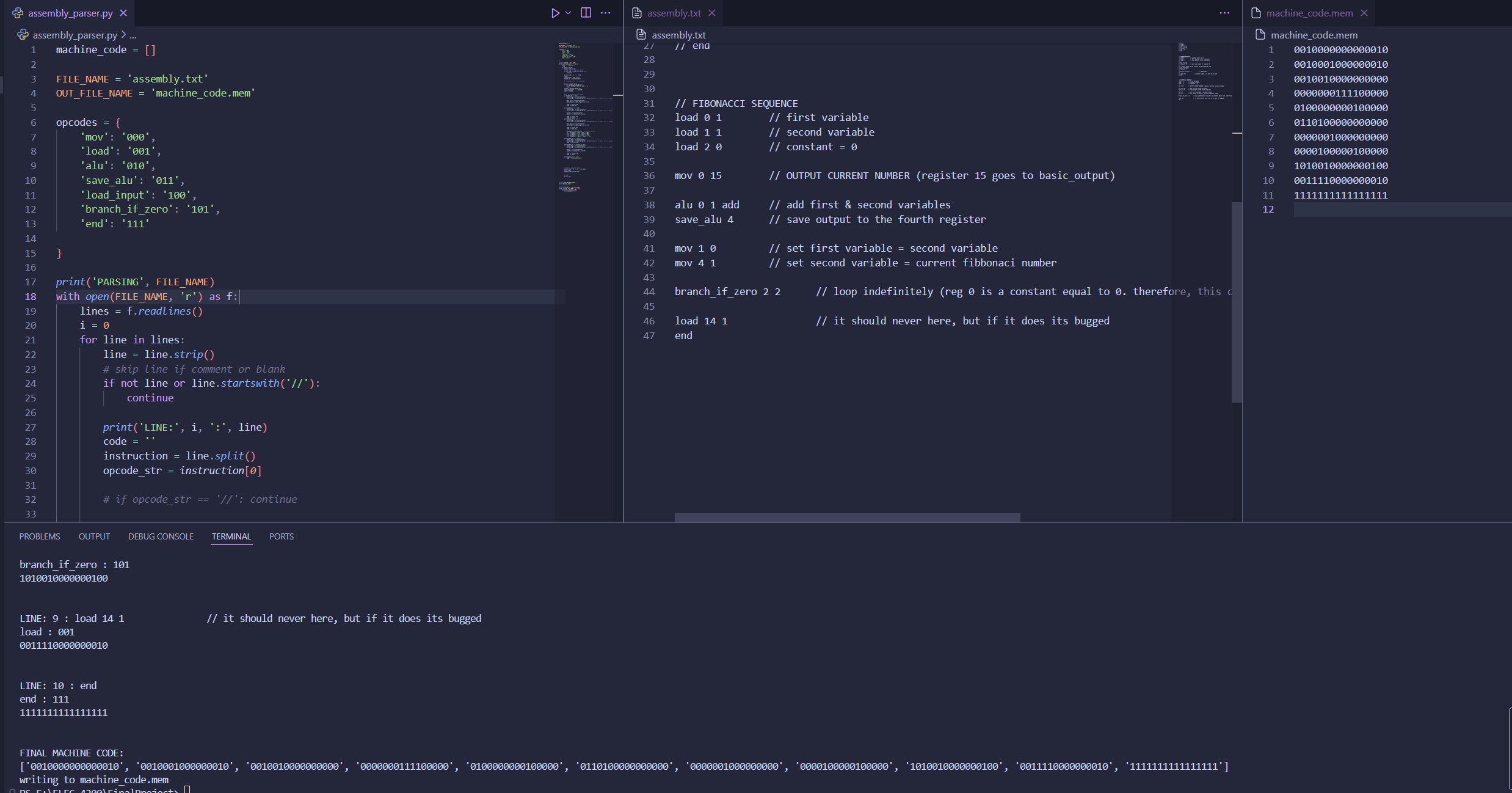The width and height of the screenshot is (1512, 793).
Task: Click the '// FIBONACCI SEQUENCE' comment in assembly.txt
Action: click(x=736, y=104)
